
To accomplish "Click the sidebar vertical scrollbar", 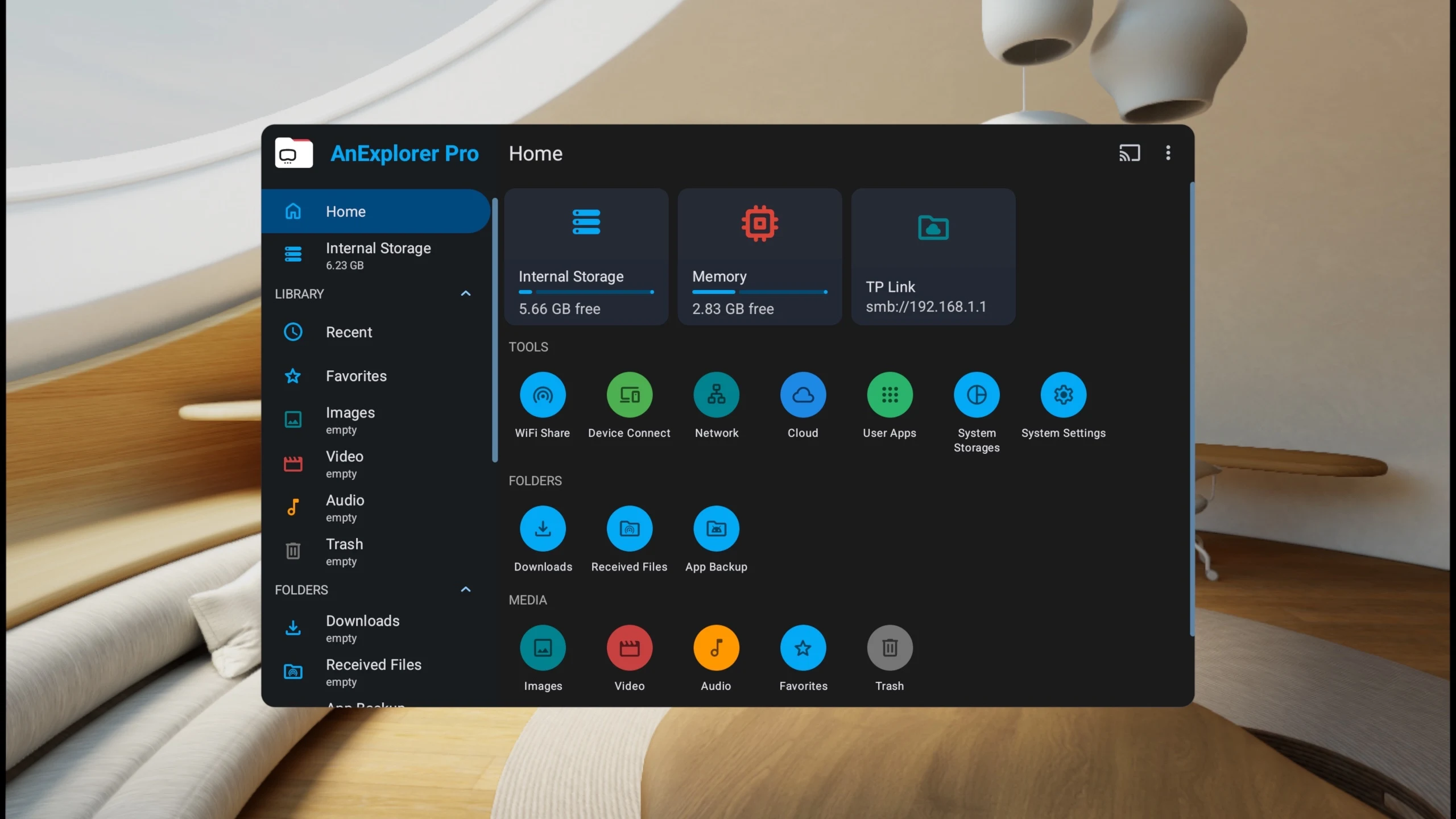I will click(x=495, y=330).
